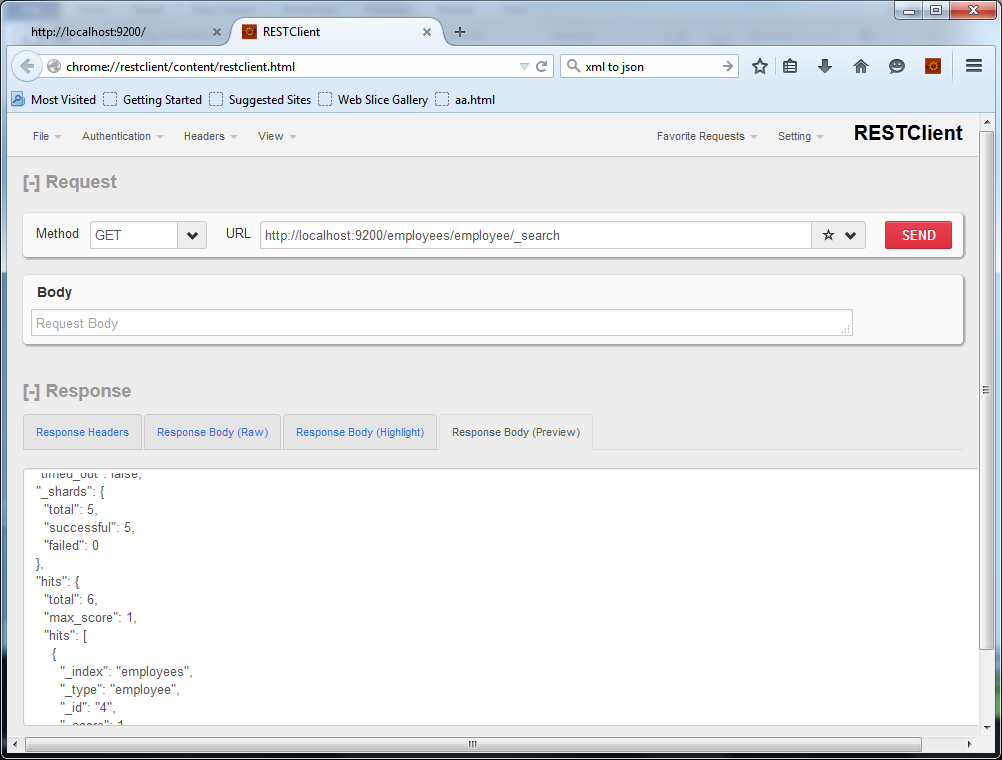This screenshot has width=1002, height=760.
Task: Click the horizontal scroll right arrow
Action: coord(969,744)
